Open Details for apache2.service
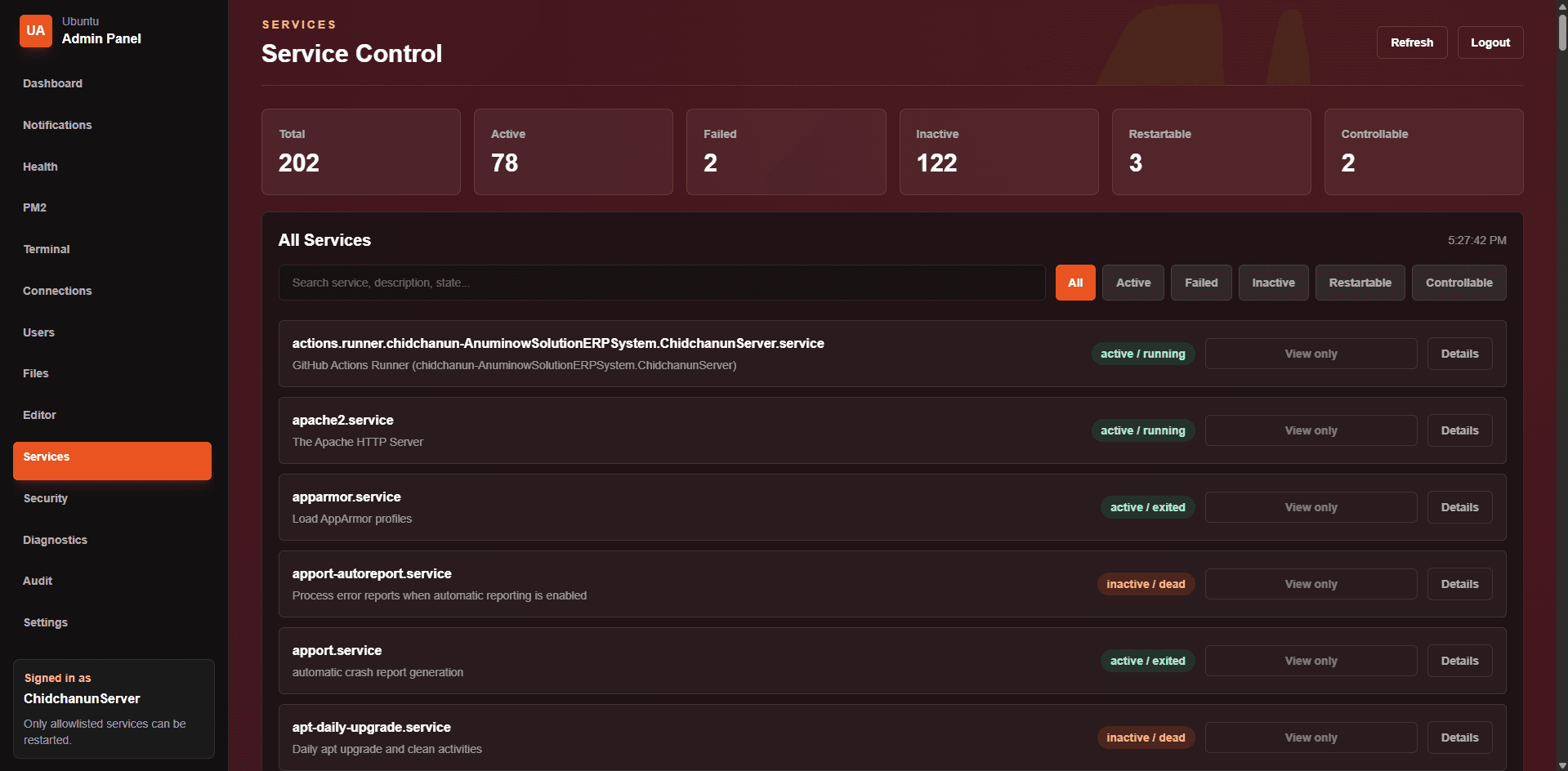Image resolution: width=1568 pixels, height=771 pixels. [1459, 430]
